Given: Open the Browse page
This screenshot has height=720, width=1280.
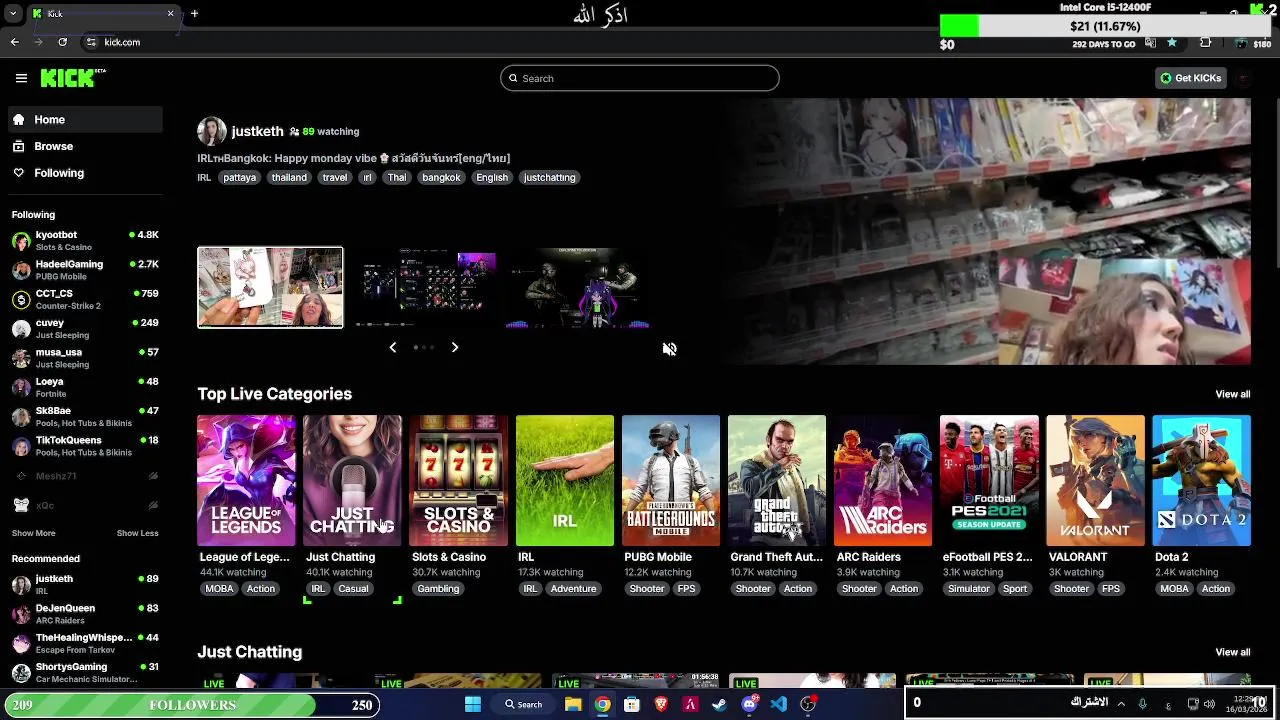Looking at the screenshot, I should click(85, 146).
